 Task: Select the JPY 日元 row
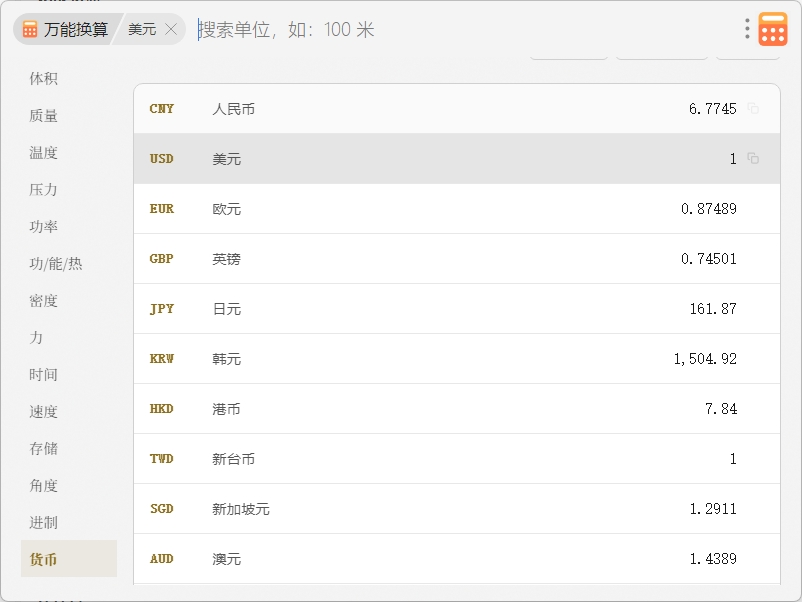click(457, 309)
